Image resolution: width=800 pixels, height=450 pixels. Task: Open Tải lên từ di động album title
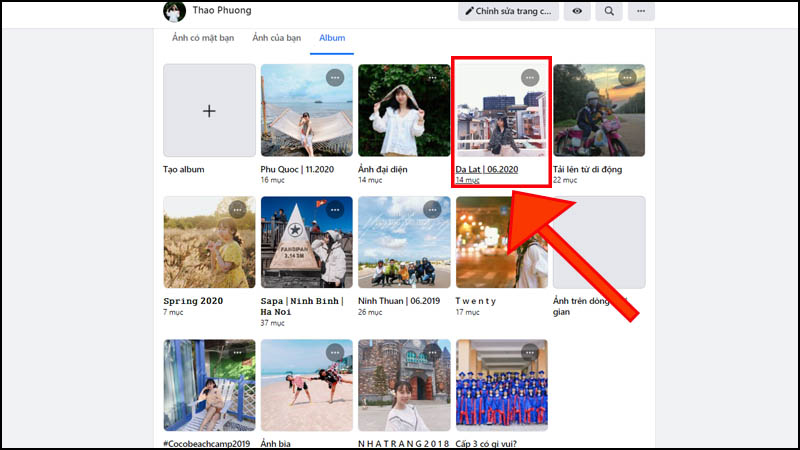[587, 169]
